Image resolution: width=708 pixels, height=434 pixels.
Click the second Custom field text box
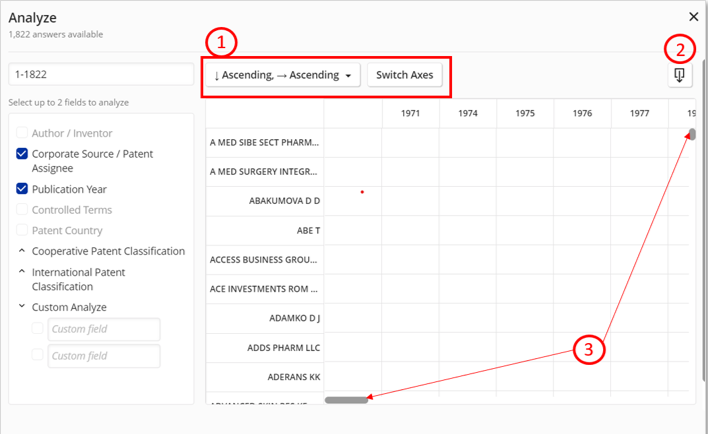point(104,355)
